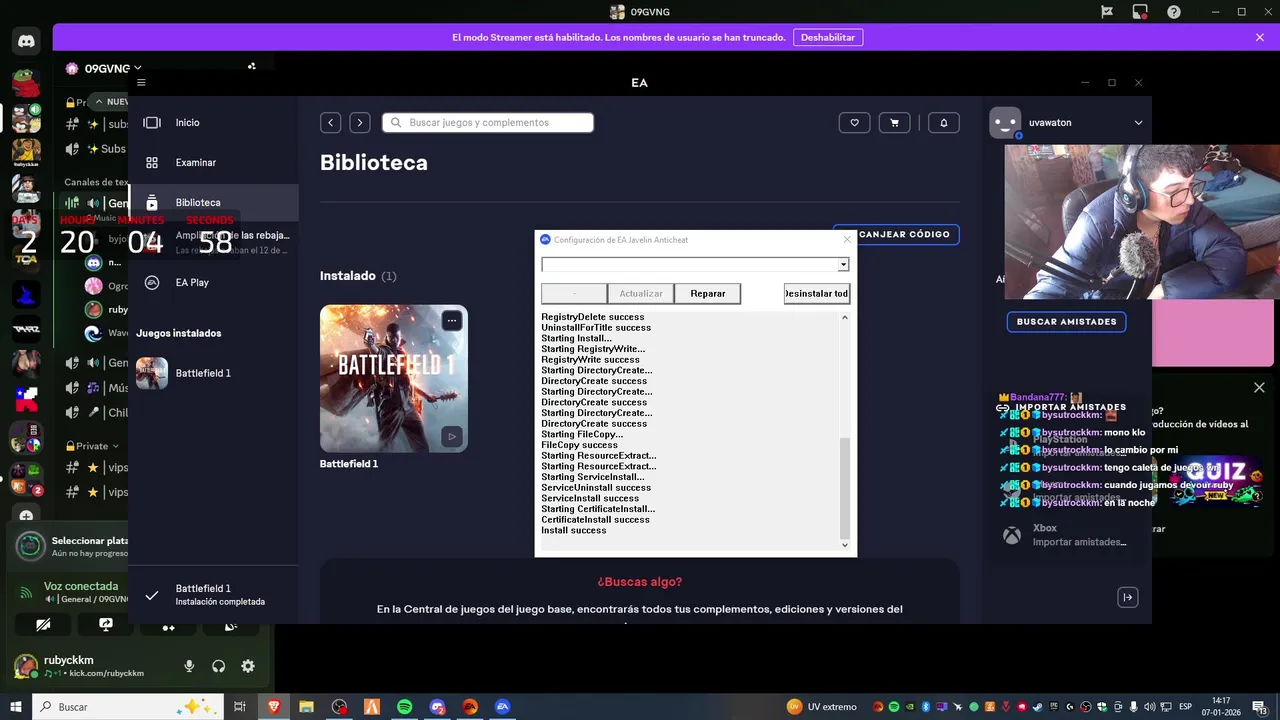Screen dimensions: 1280x720
Task: Go forward with EA's right arrow button
Action: pyautogui.click(x=360, y=122)
